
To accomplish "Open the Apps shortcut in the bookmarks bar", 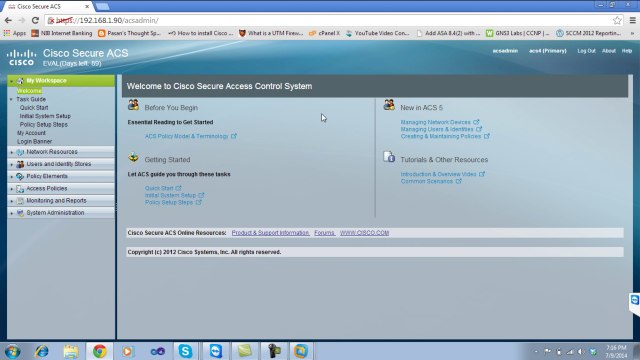I will (15, 33).
